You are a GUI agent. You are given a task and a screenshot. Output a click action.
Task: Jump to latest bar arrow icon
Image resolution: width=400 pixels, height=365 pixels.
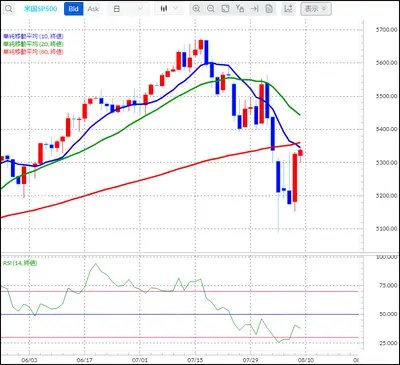click(x=254, y=9)
